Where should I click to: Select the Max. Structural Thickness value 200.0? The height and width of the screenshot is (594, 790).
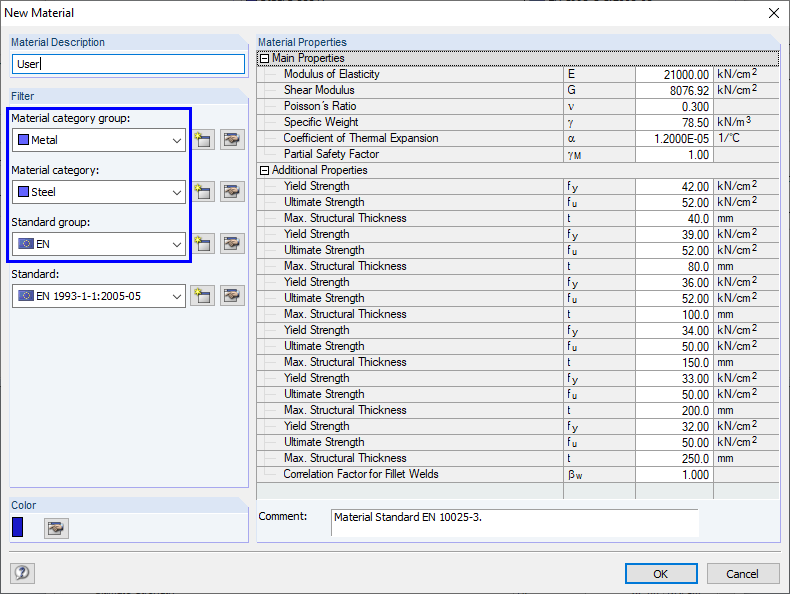coord(674,411)
